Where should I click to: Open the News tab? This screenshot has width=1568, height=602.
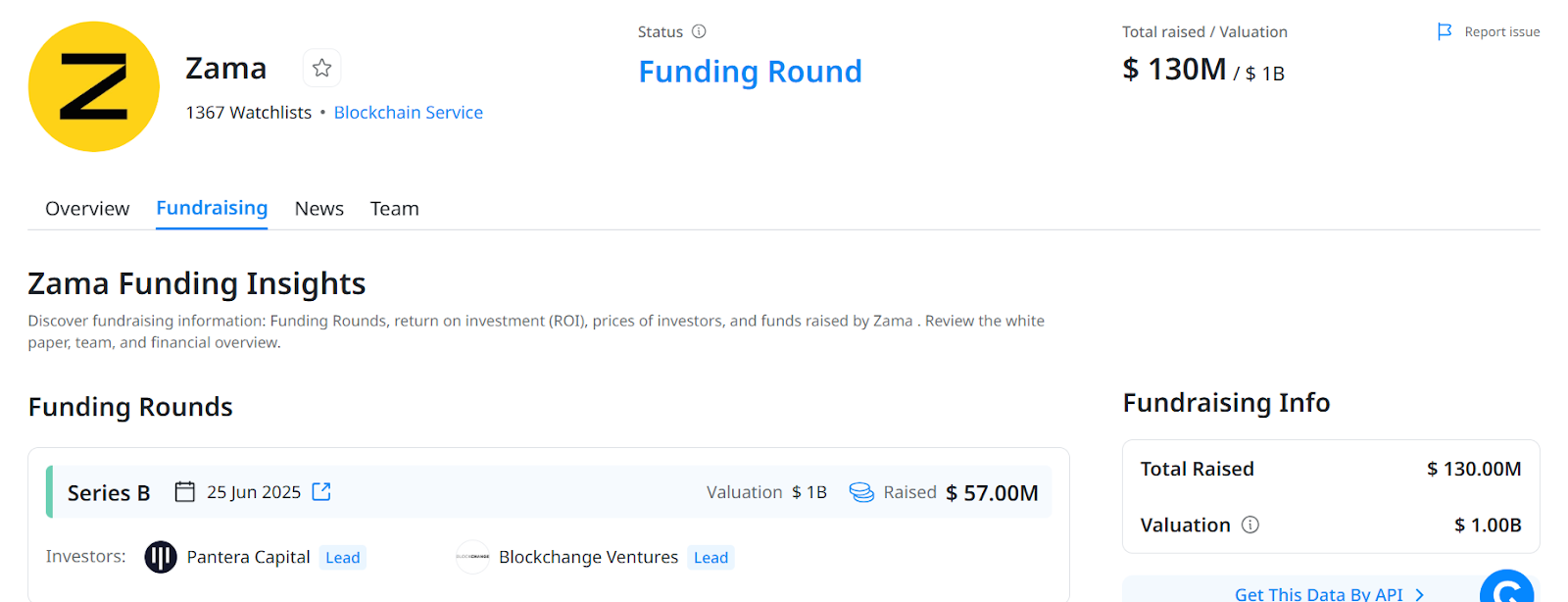[x=318, y=209]
